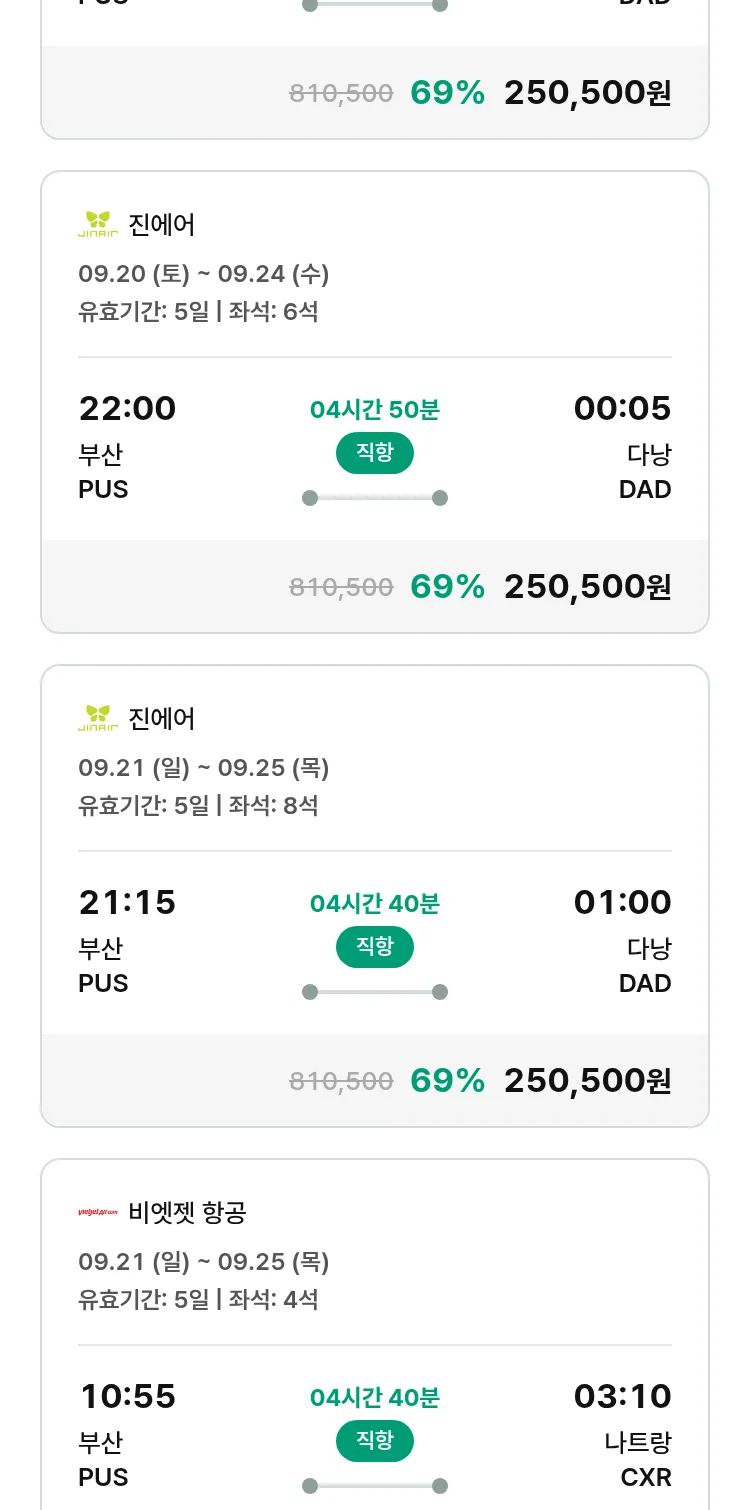Image resolution: width=750 pixels, height=1510 pixels.
Task: Tap the 00:05 arrival time at 다낭
Action: (622, 408)
